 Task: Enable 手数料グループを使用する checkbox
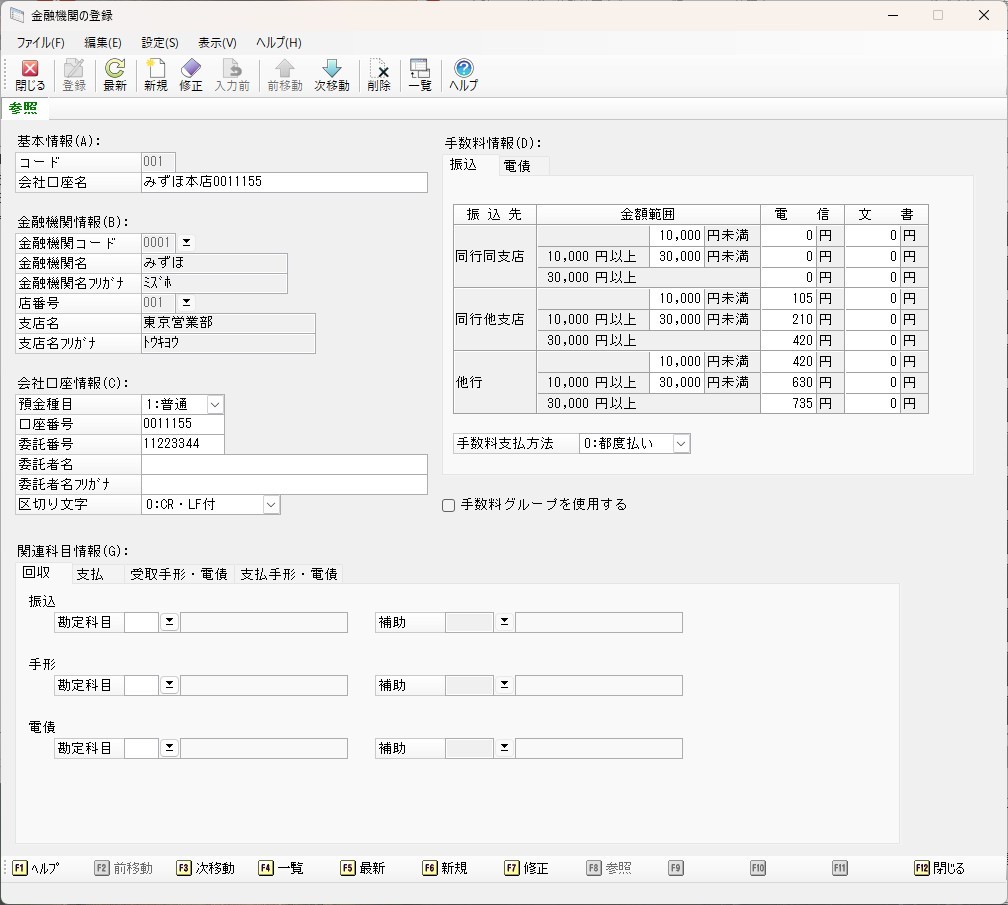pos(449,505)
